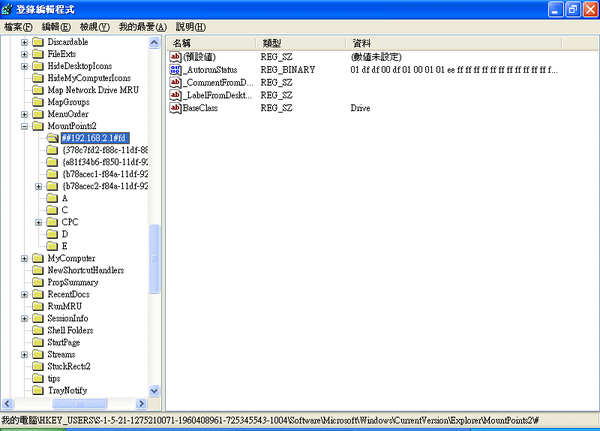
Task: Expand the FileExts key
Action: pyautogui.click(x=24, y=54)
